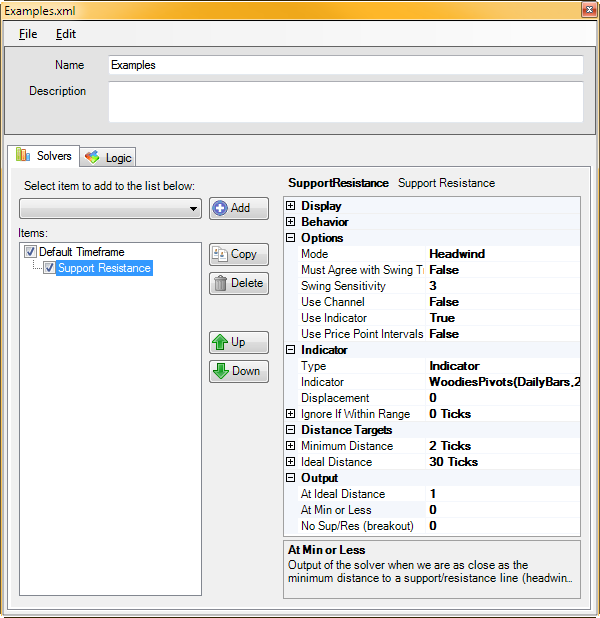
Task: Click the No Sup/Res (breakout) value 0
Action: point(433,526)
